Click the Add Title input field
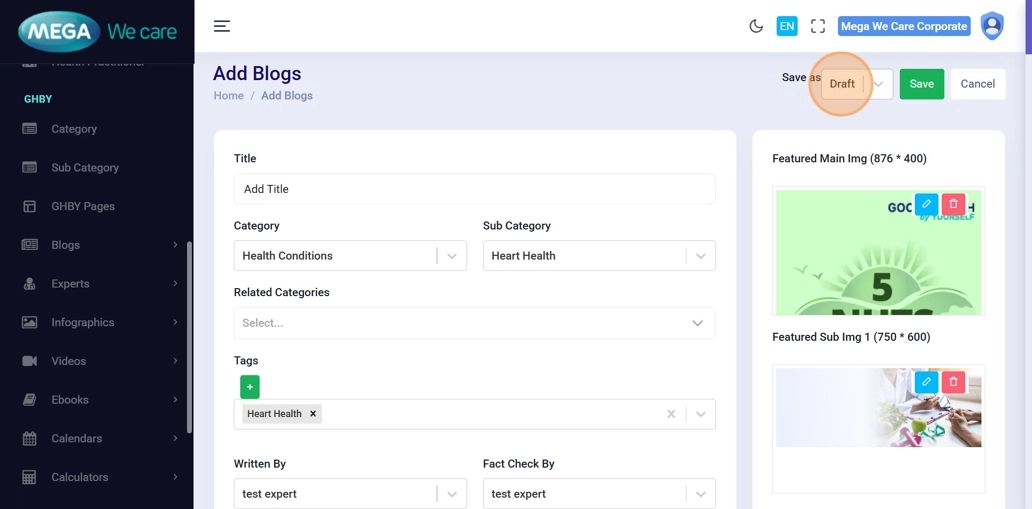This screenshot has width=1032, height=509. pyautogui.click(x=474, y=189)
